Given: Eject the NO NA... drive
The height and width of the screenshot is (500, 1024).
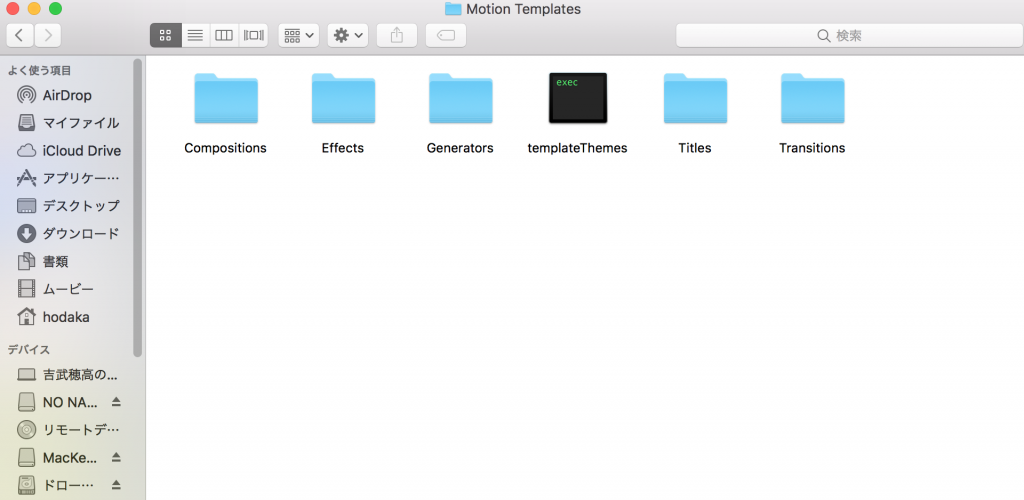Looking at the screenshot, I should click(116, 402).
